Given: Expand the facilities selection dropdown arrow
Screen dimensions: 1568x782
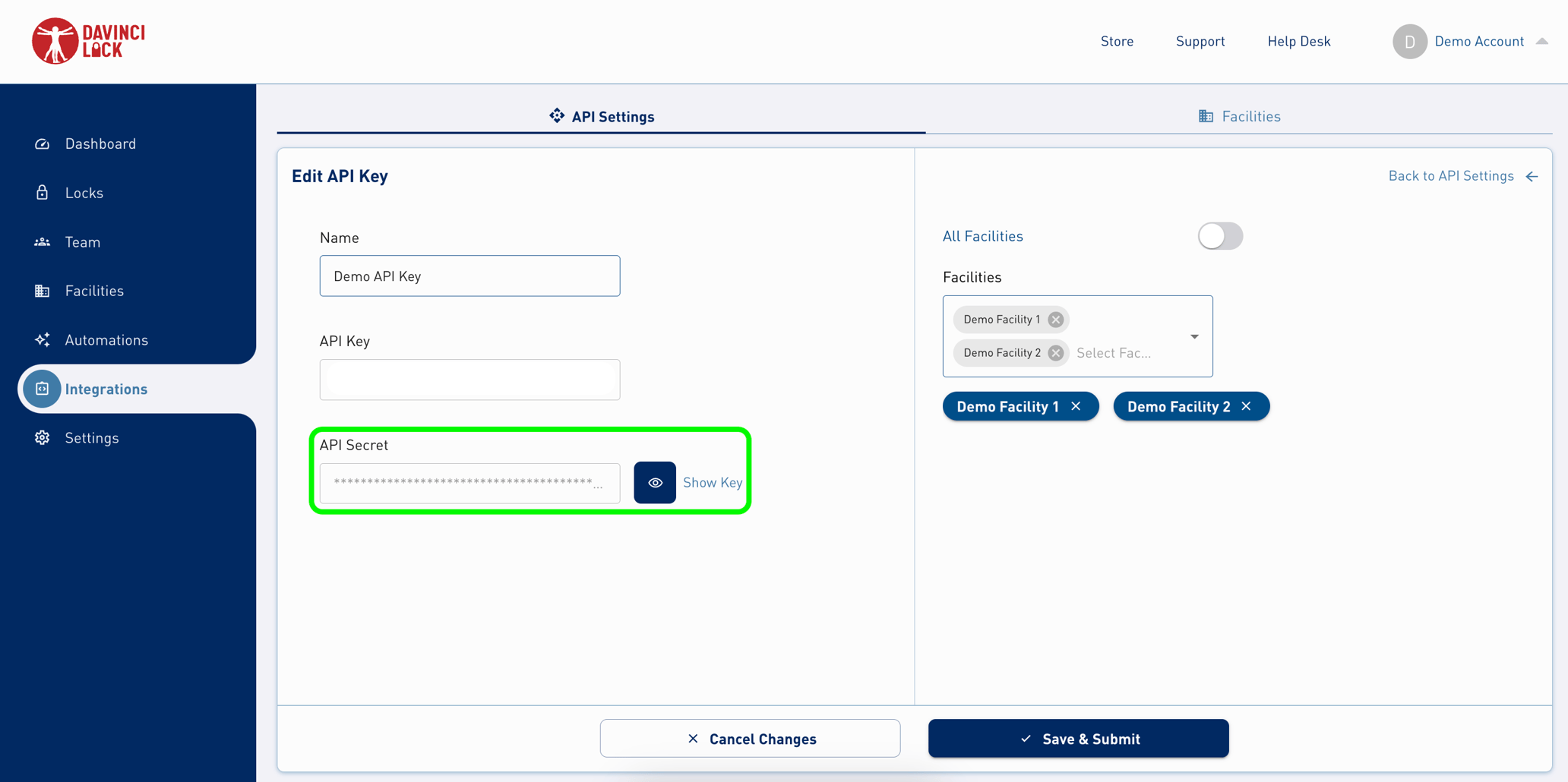Looking at the screenshot, I should pyautogui.click(x=1194, y=336).
